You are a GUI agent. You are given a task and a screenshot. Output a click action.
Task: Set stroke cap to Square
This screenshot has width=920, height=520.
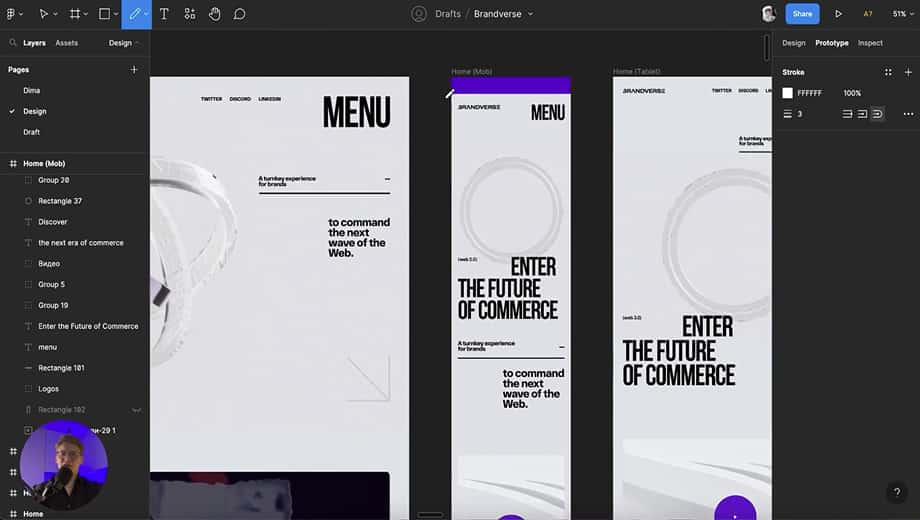point(862,114)
